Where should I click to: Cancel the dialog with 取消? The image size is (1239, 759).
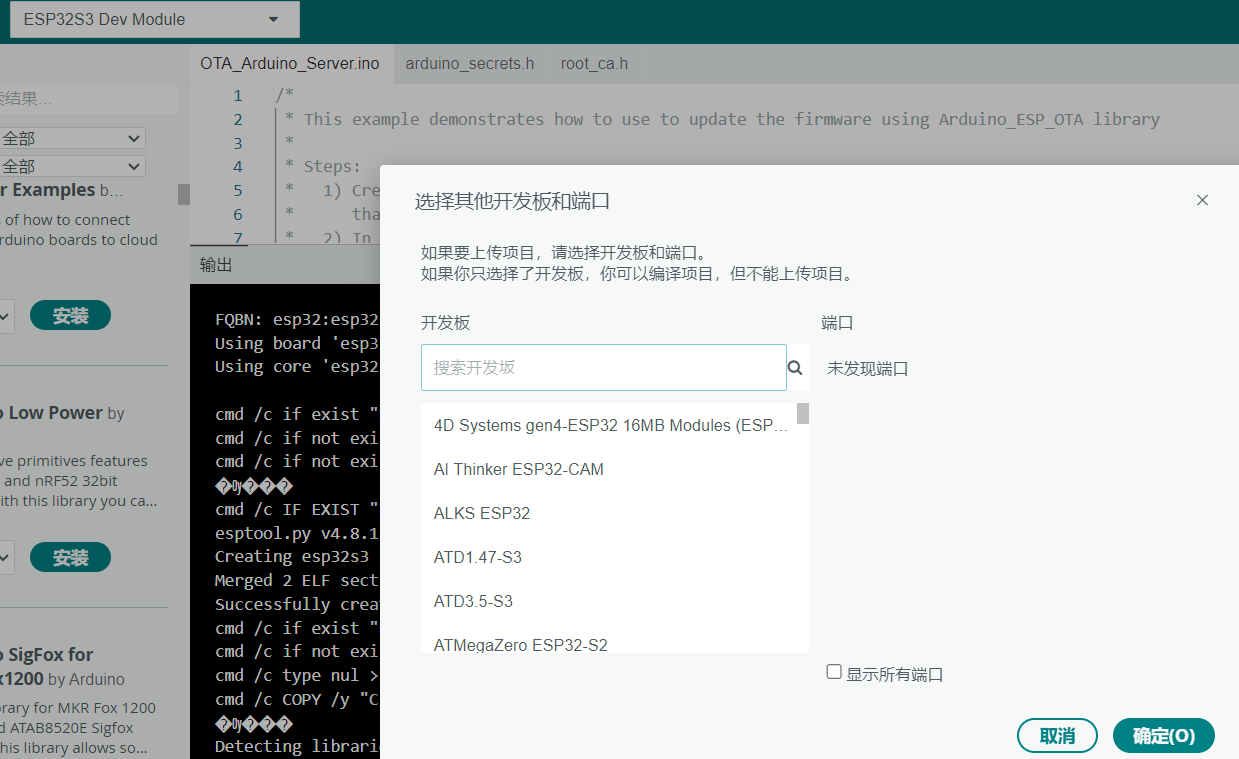1057,735
